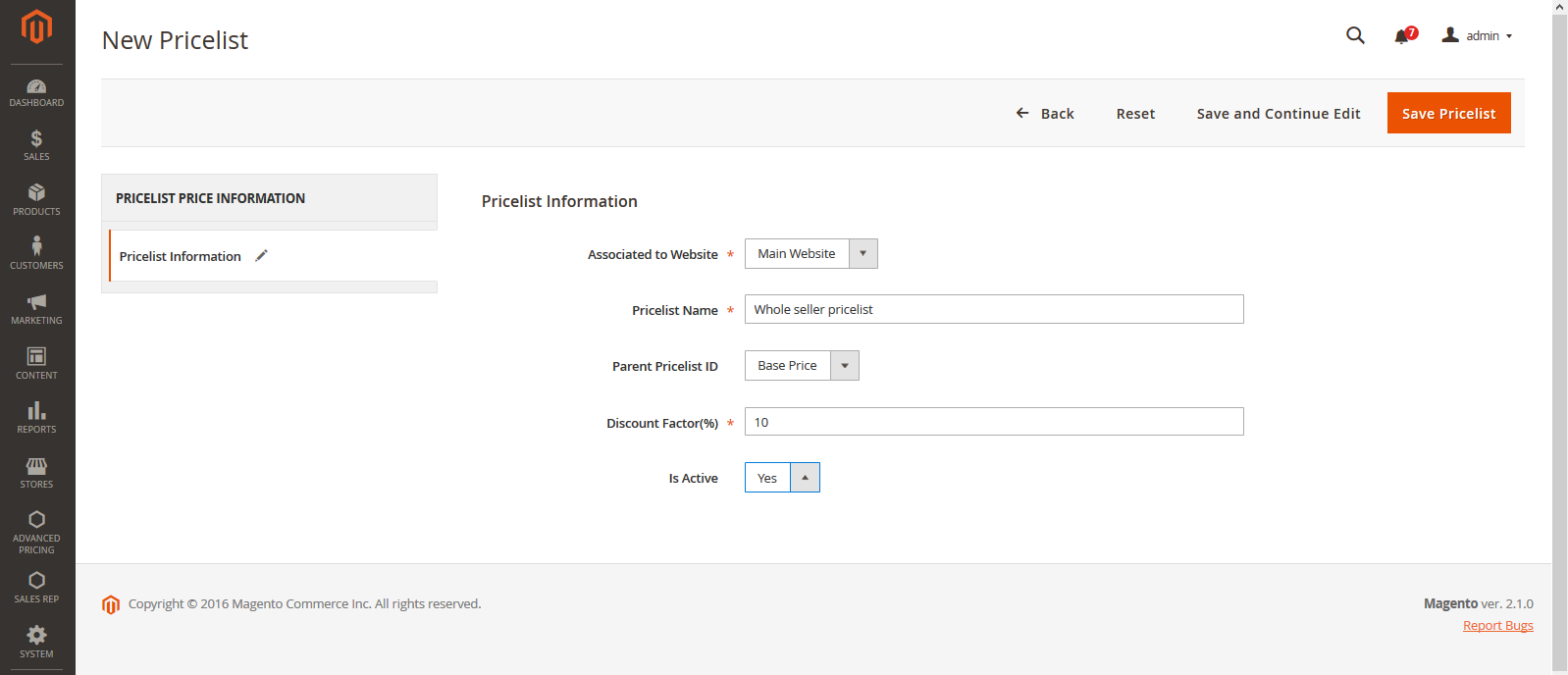Screen dimensions: 1568x675
Task: Click the pencil icon beside Pricelist Information
Action: (261, 256)
